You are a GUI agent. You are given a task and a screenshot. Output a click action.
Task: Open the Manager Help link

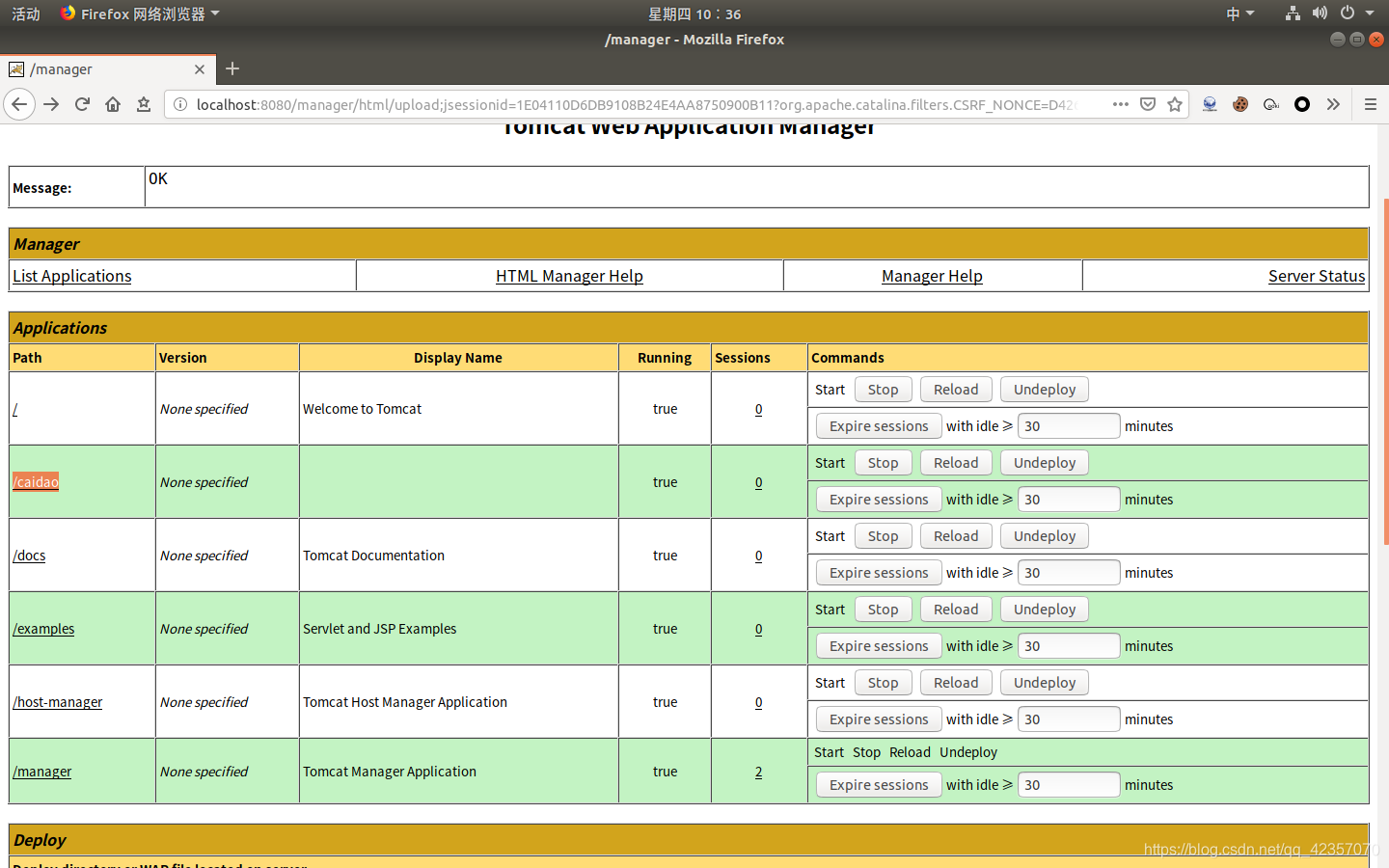[932, 276]
